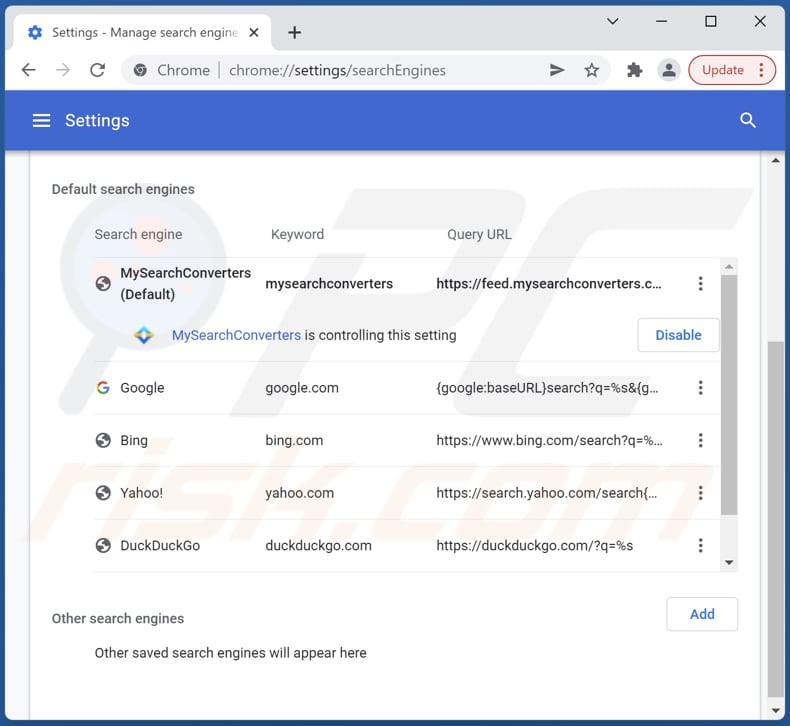Search settings with magnifier icon
This screenshot has height=726, width=790.
[748, 120]
